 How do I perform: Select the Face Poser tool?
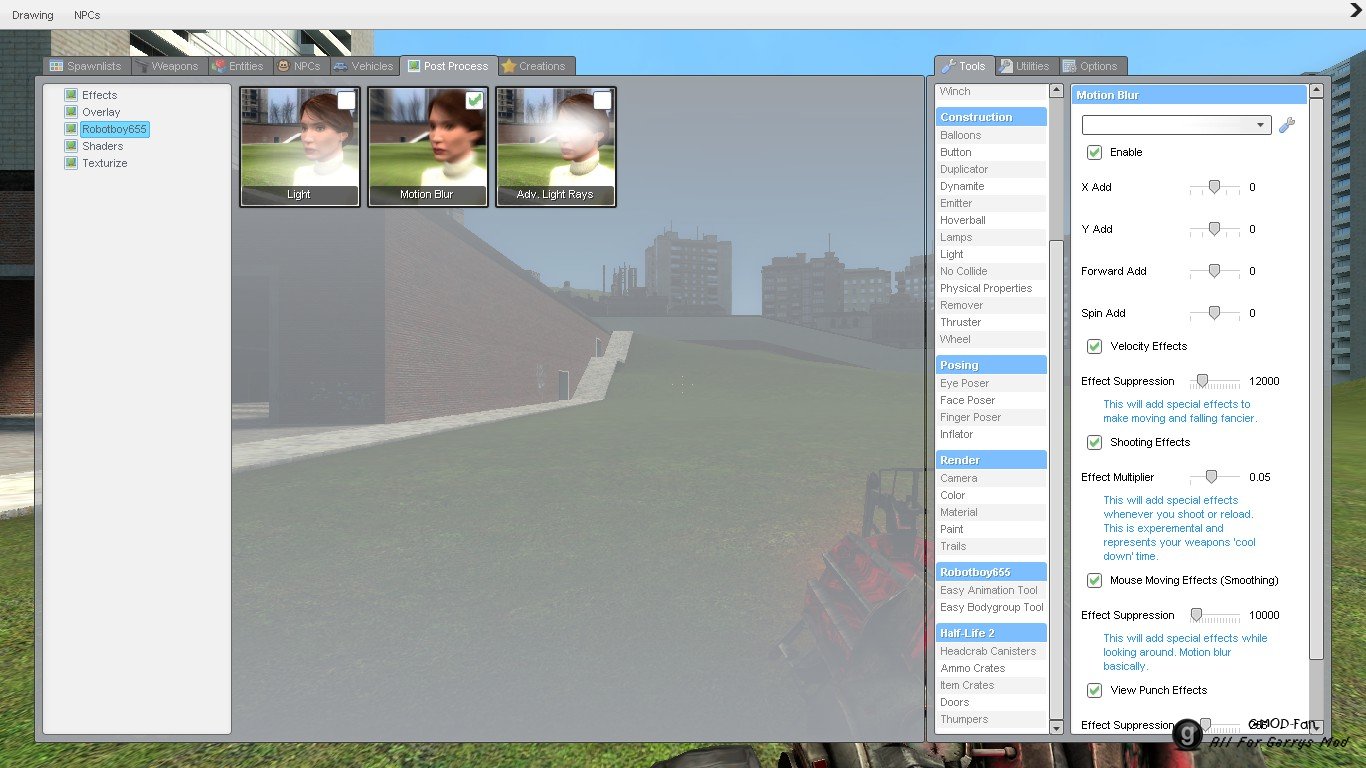[991, 400]
